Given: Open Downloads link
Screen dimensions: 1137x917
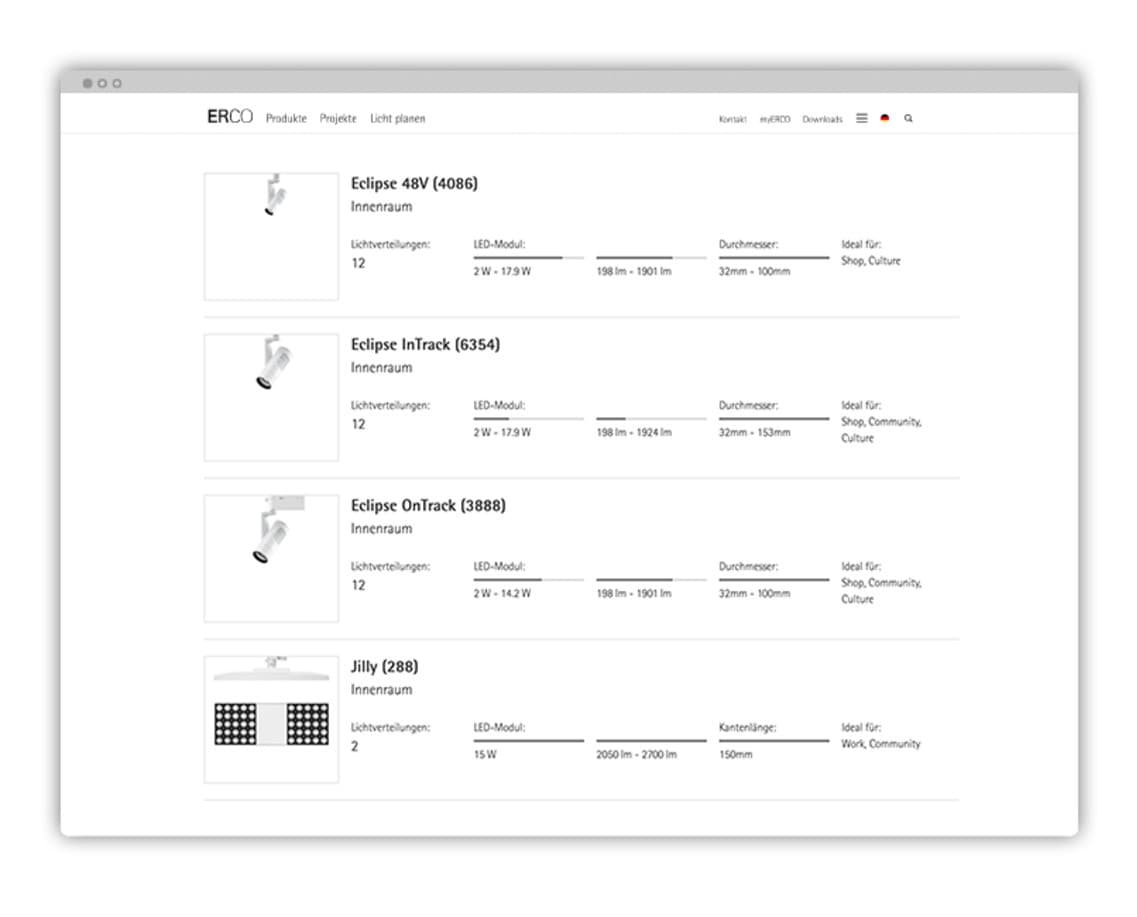Looking at the screenshot, I should click(x=822, y=119).
